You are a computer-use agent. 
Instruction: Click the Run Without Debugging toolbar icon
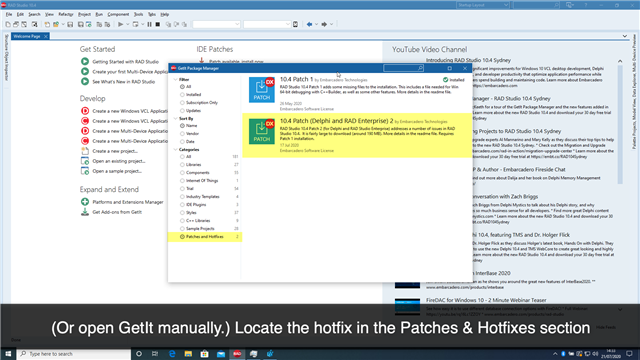(x=136, y=24)
